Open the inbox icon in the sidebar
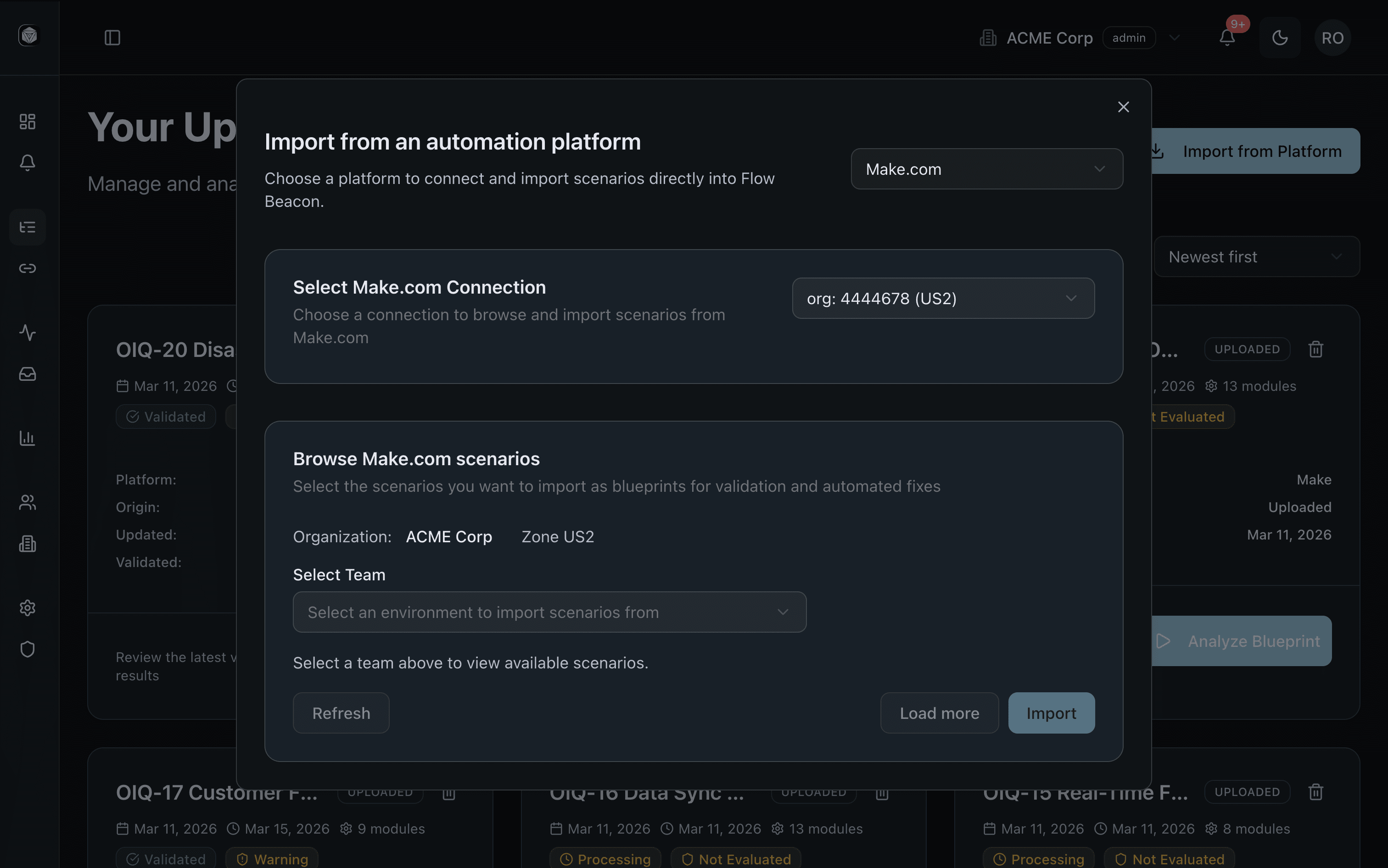 27,374
